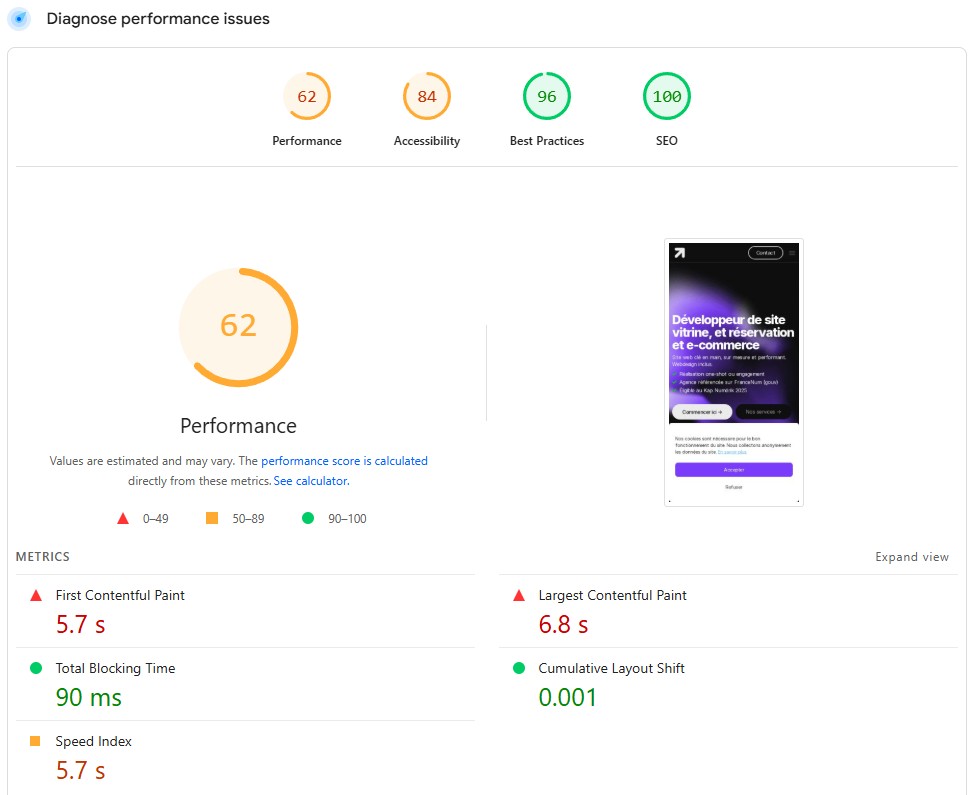Open the "performance score is calculated" link
972x795 pixels.
344,461
